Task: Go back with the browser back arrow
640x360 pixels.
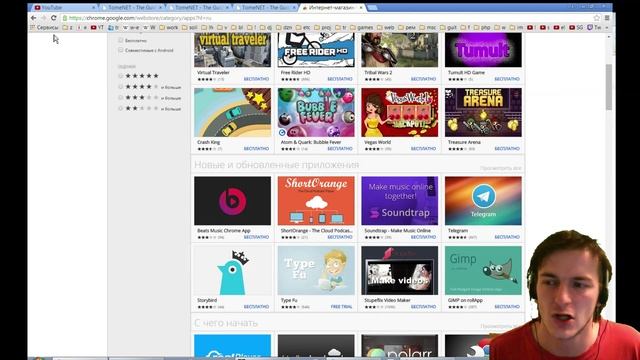Action: pos(33,18)
